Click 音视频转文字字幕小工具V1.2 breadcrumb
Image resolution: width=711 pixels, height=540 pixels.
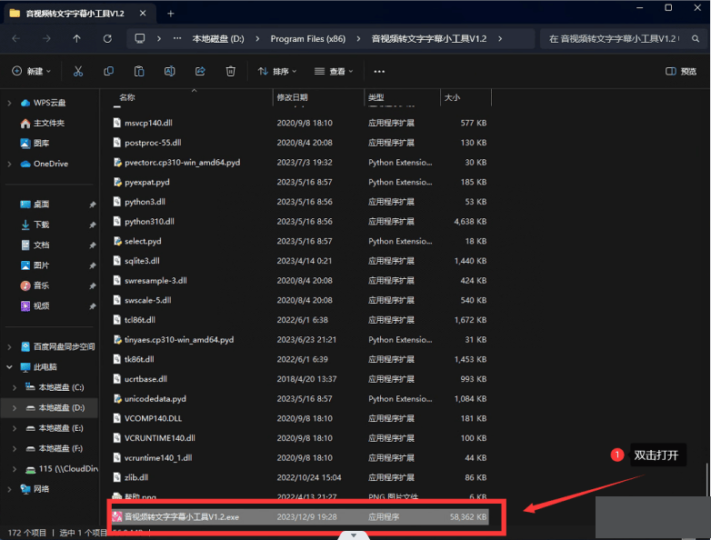click(x=429, y=39)
